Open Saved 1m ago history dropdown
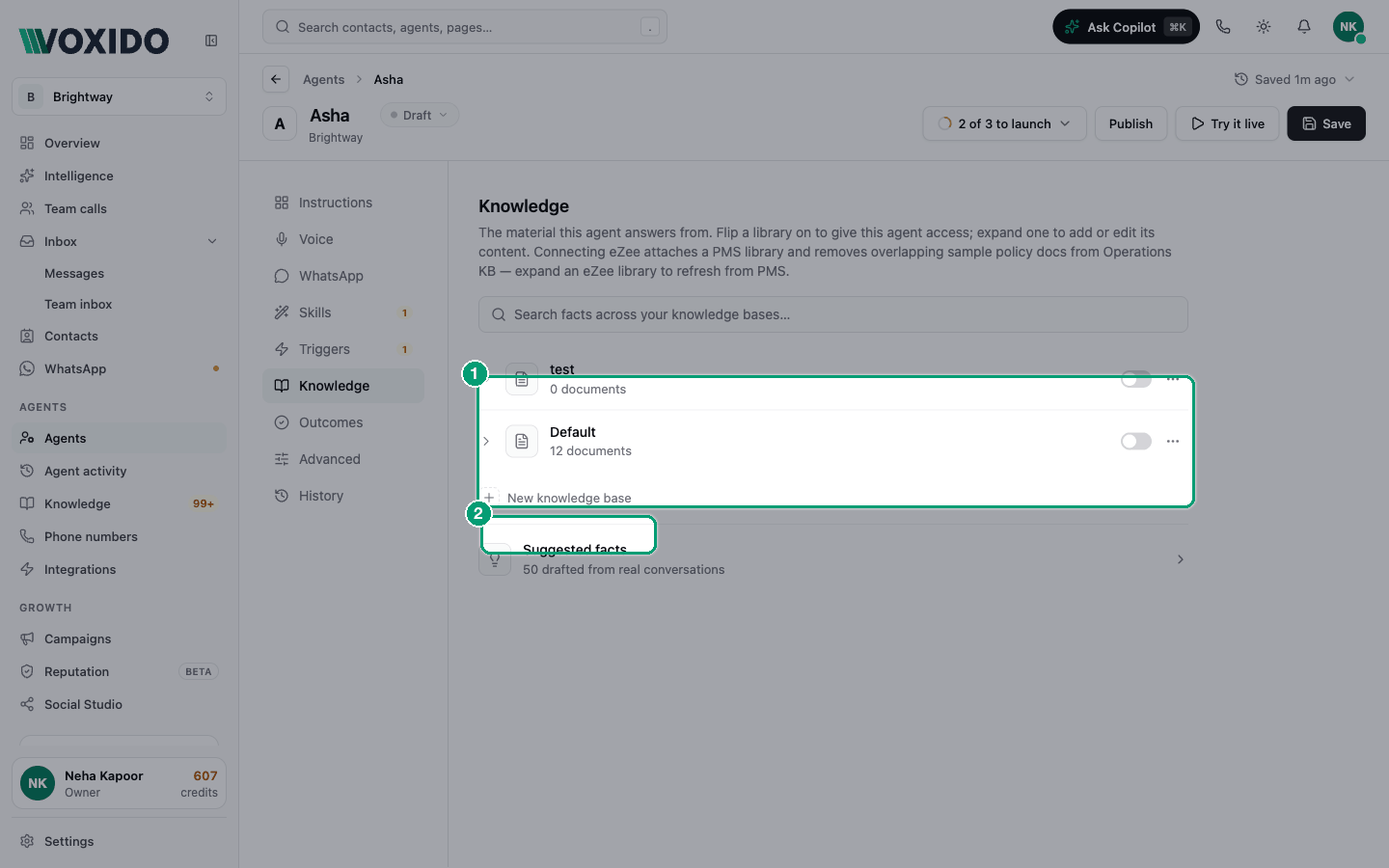The height and width of the screenshot is (868, 1389). [1294, 79]
